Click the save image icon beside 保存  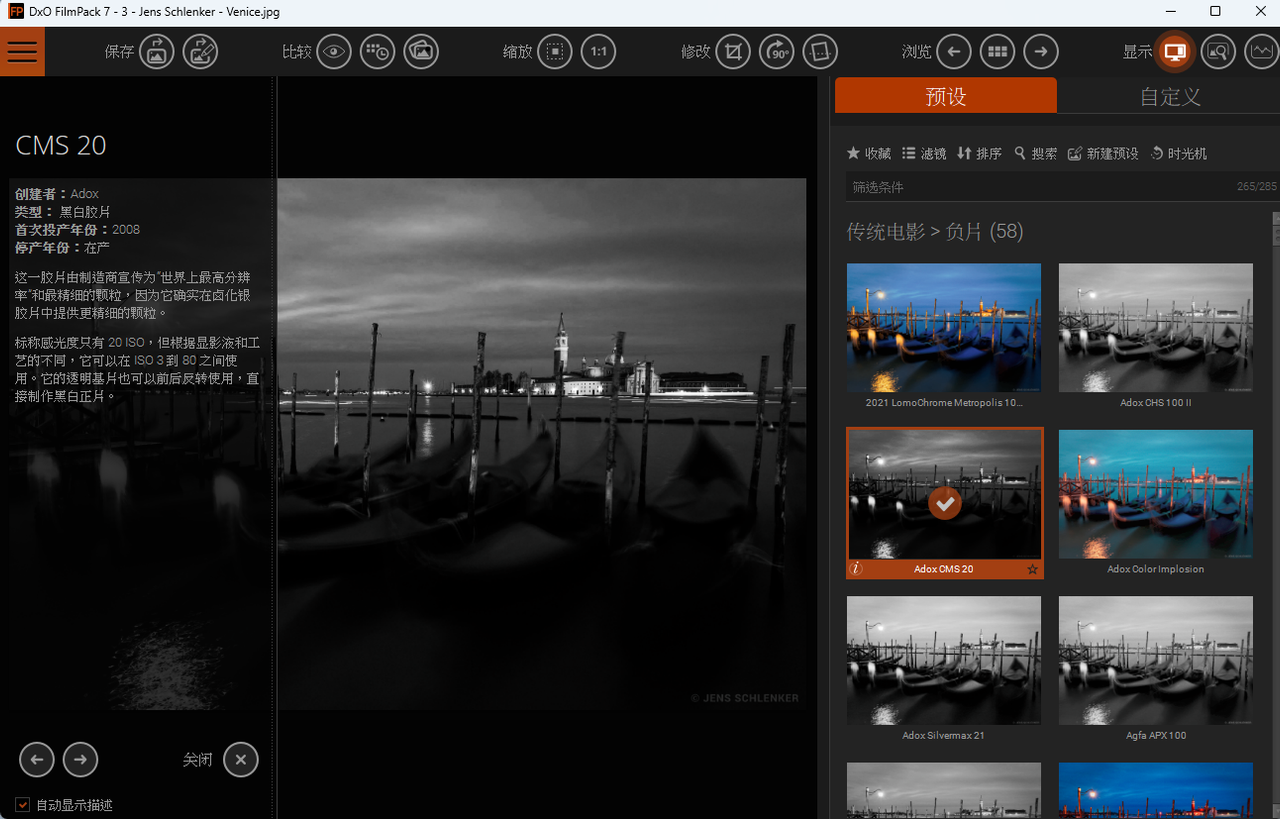click(x=157, y=52)
